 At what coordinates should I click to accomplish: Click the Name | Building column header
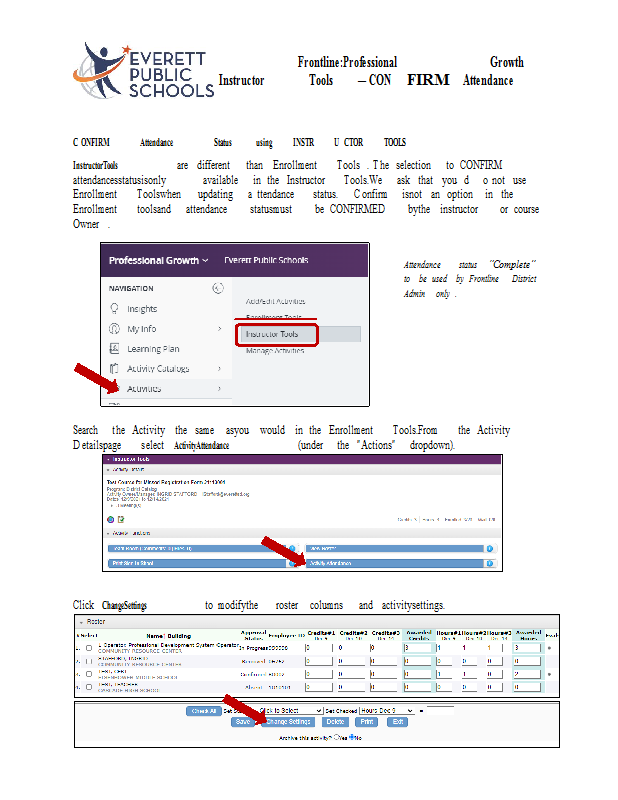pyautogui.click(x=168, y=636)
